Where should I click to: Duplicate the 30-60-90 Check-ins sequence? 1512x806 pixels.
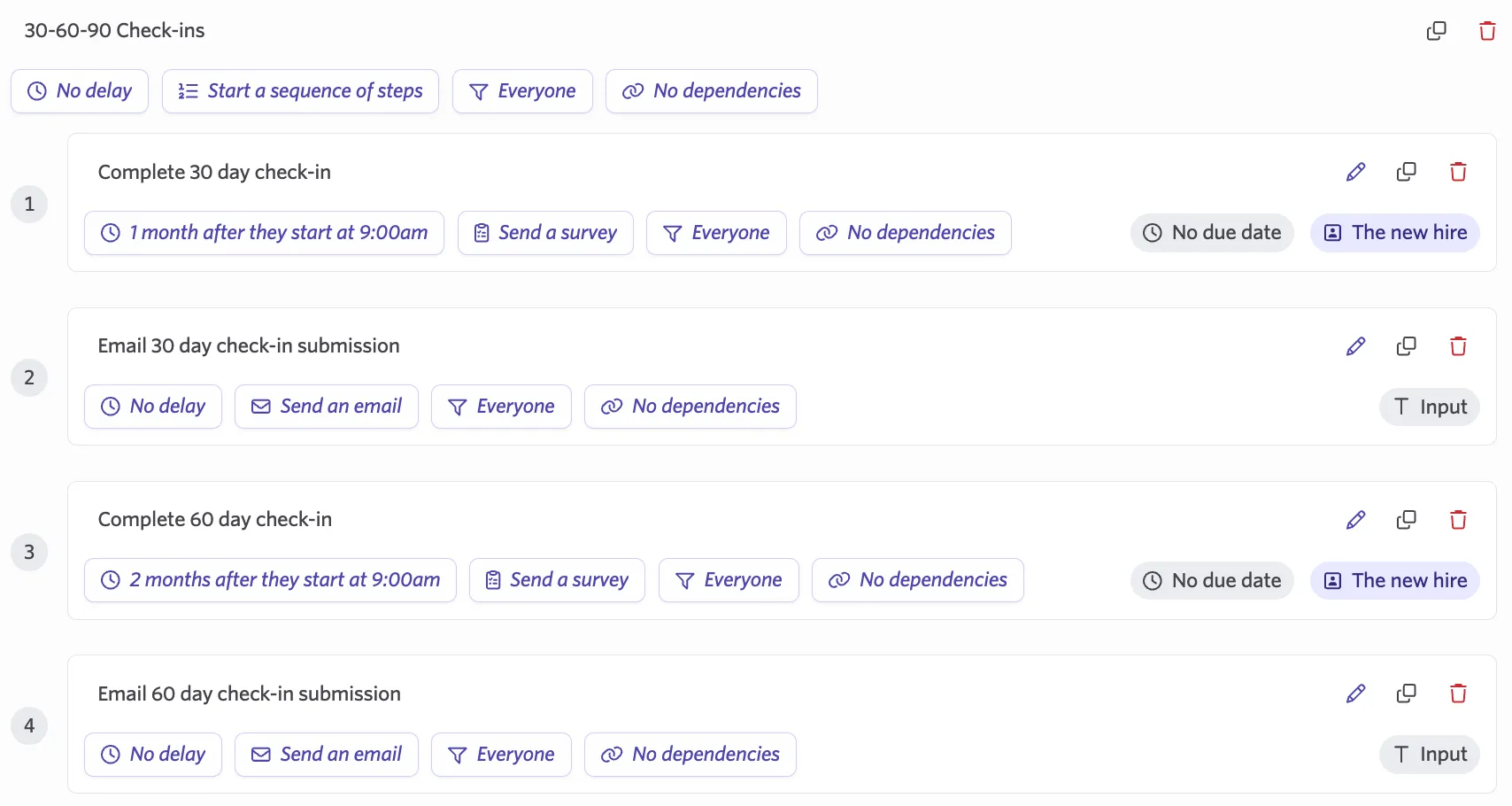click(1436, 31)
